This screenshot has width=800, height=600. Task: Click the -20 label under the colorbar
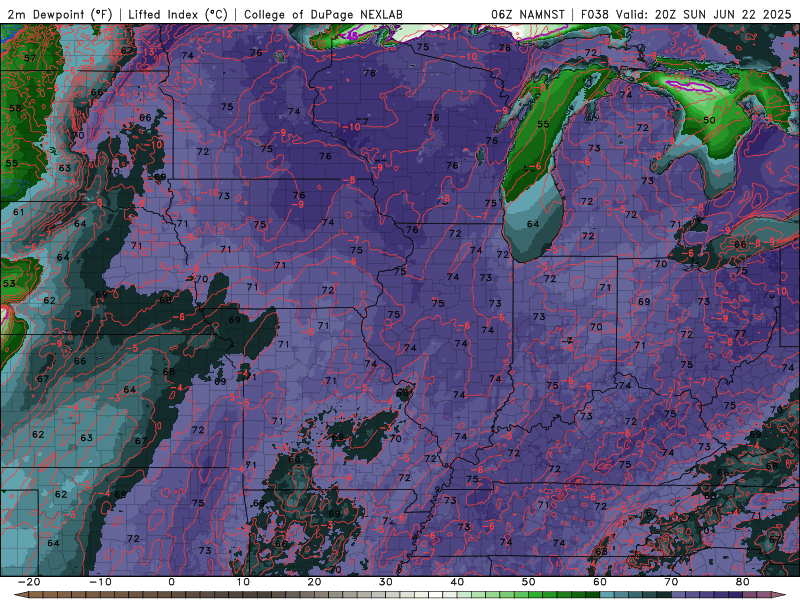point(29,582)
